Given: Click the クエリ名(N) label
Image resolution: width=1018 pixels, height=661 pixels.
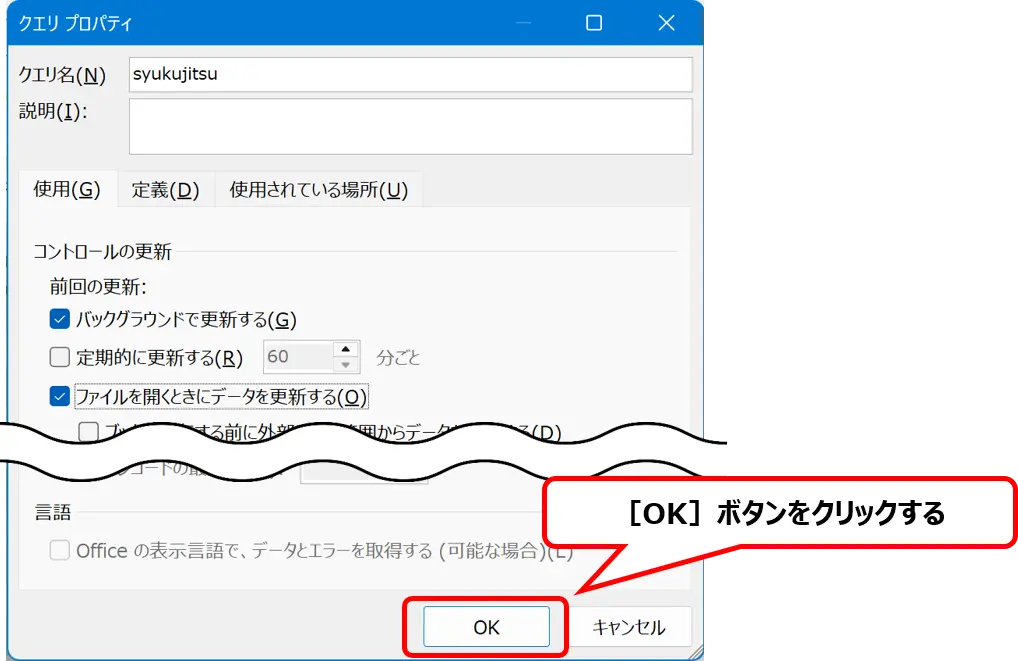Looking at the screenshot, I should pyautogui.click(x=62, y=75).
